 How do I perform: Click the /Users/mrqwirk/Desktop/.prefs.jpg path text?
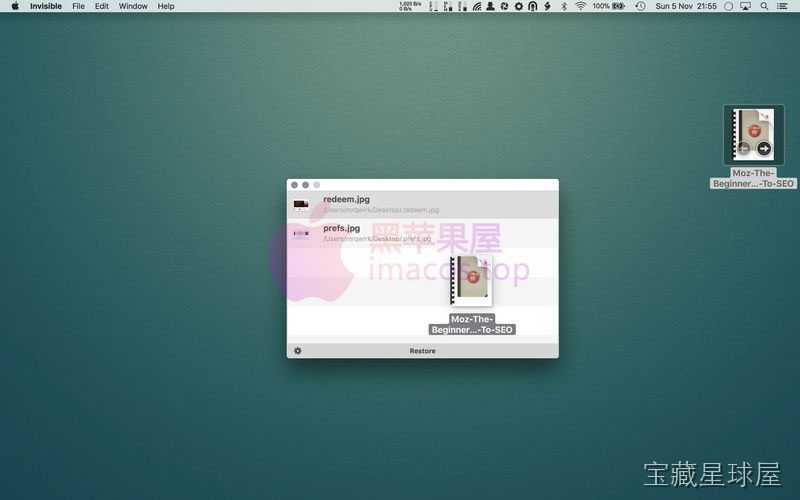coord(377,239)
